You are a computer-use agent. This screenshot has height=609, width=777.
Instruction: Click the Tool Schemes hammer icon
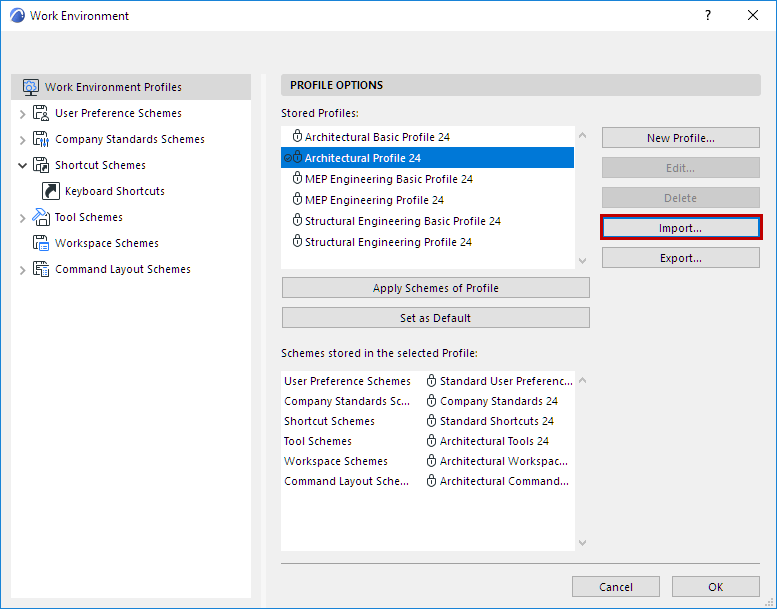coord(41,217)
